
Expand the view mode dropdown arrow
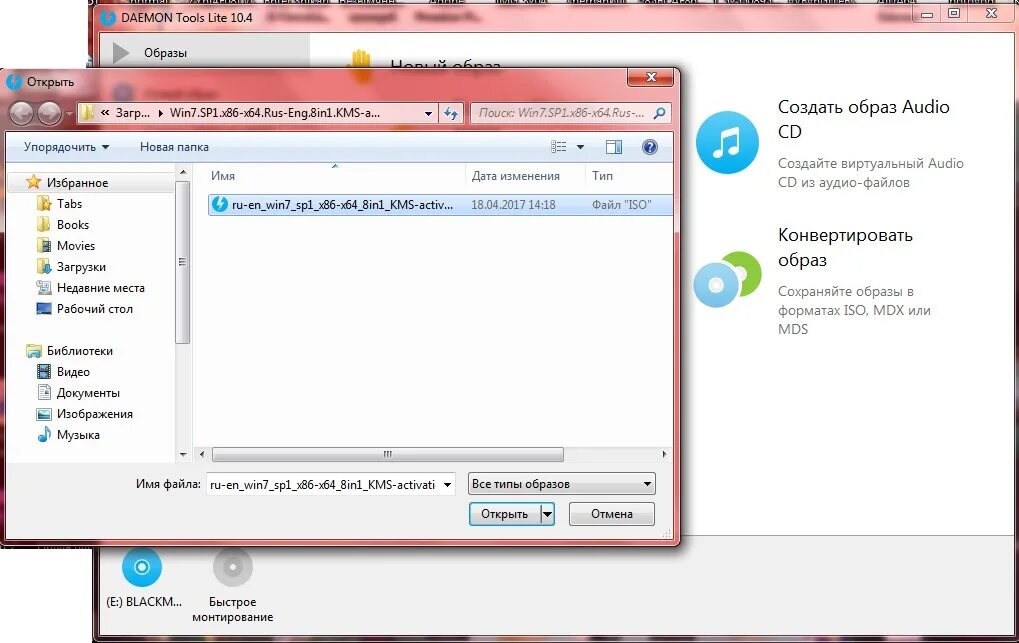click(580, 147)
